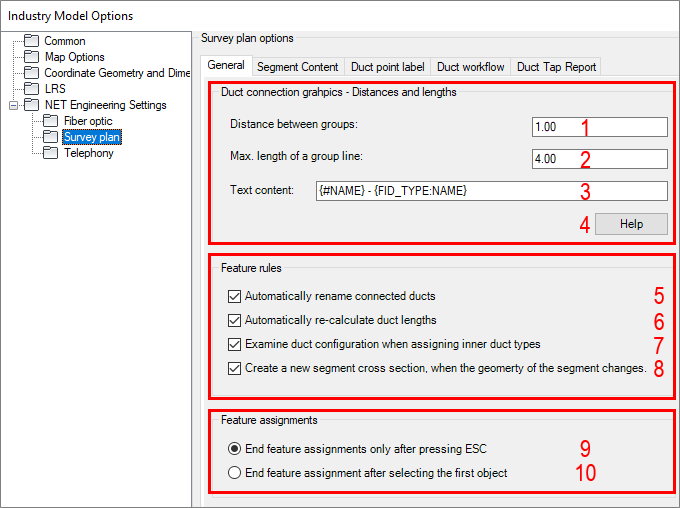Click the 'Industry Model Options' window title
The width and height of the screenshot is (680, 508).
70,16
